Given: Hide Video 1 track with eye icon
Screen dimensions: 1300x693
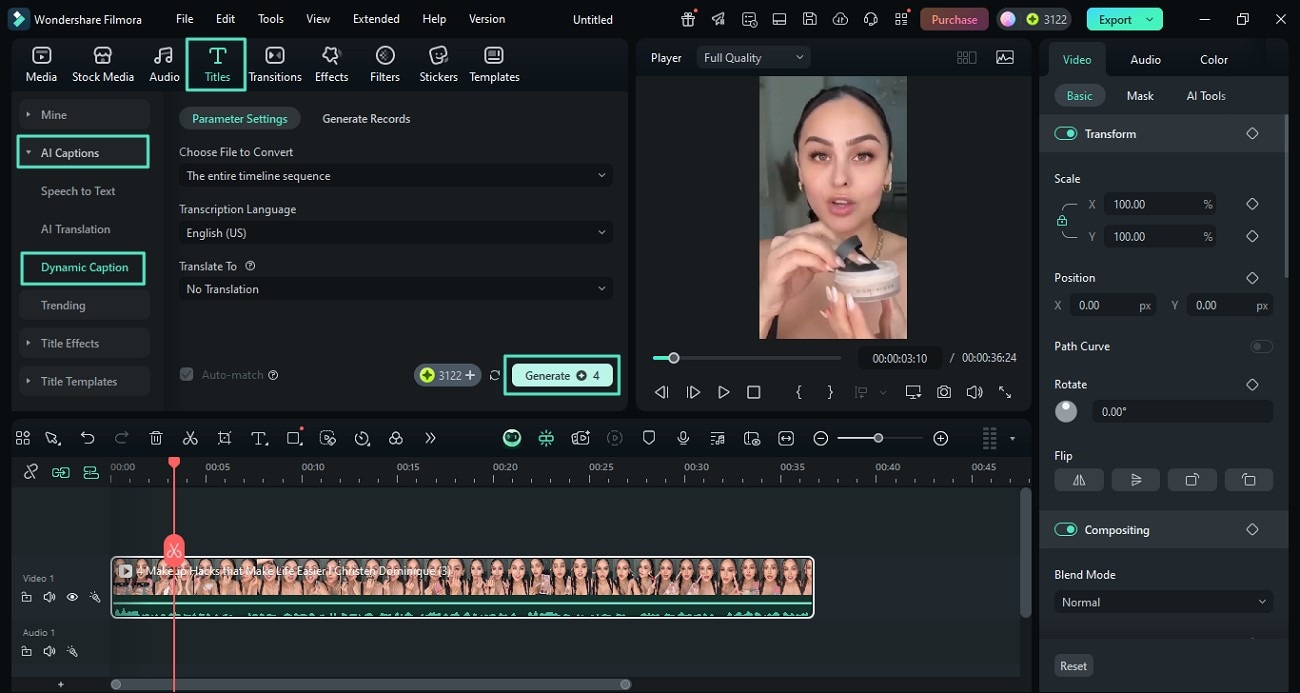Looking at the screenshot, I should click(72, 597).
